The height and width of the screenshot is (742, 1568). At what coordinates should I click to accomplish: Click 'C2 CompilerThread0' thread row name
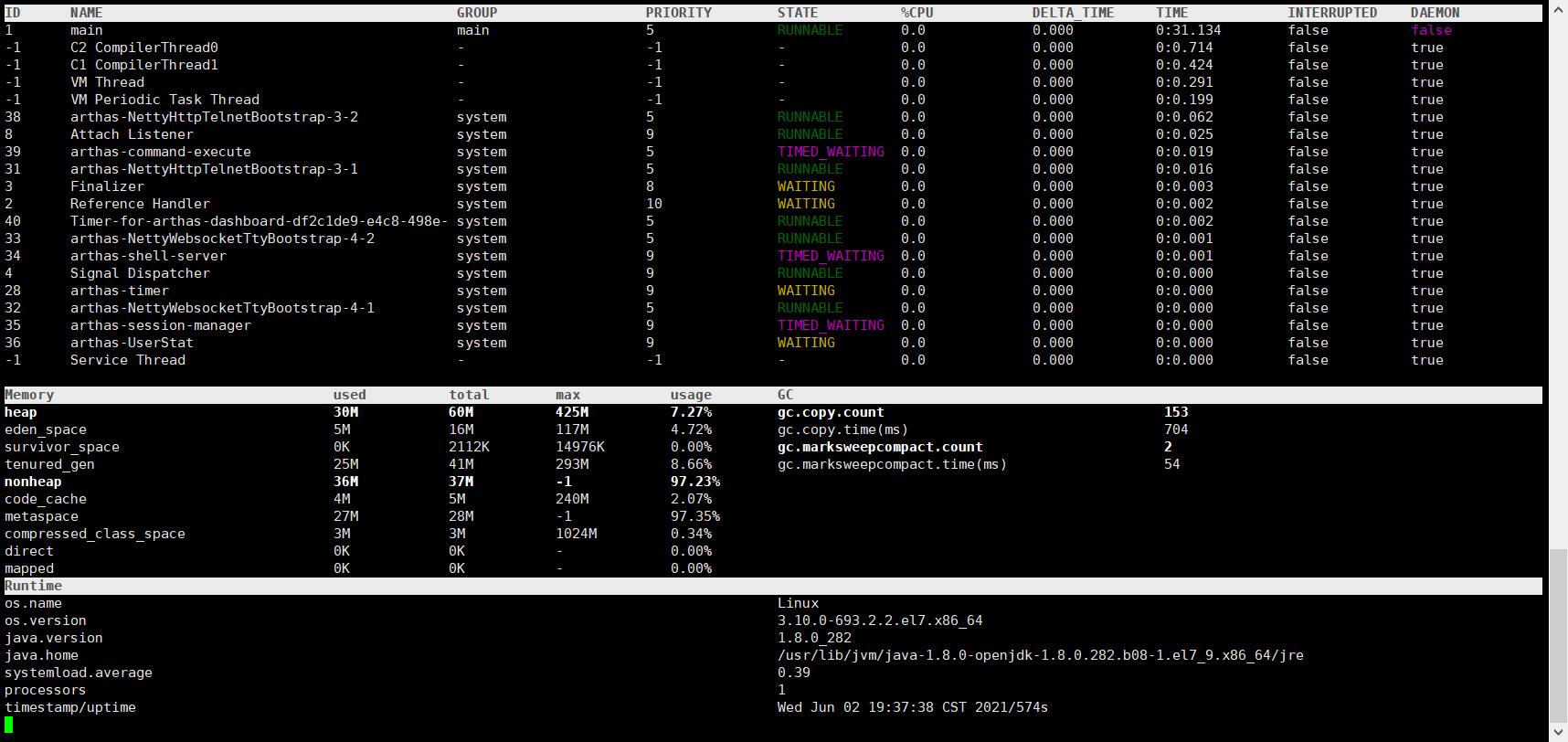pyautogui.click(x=144, y=48)
